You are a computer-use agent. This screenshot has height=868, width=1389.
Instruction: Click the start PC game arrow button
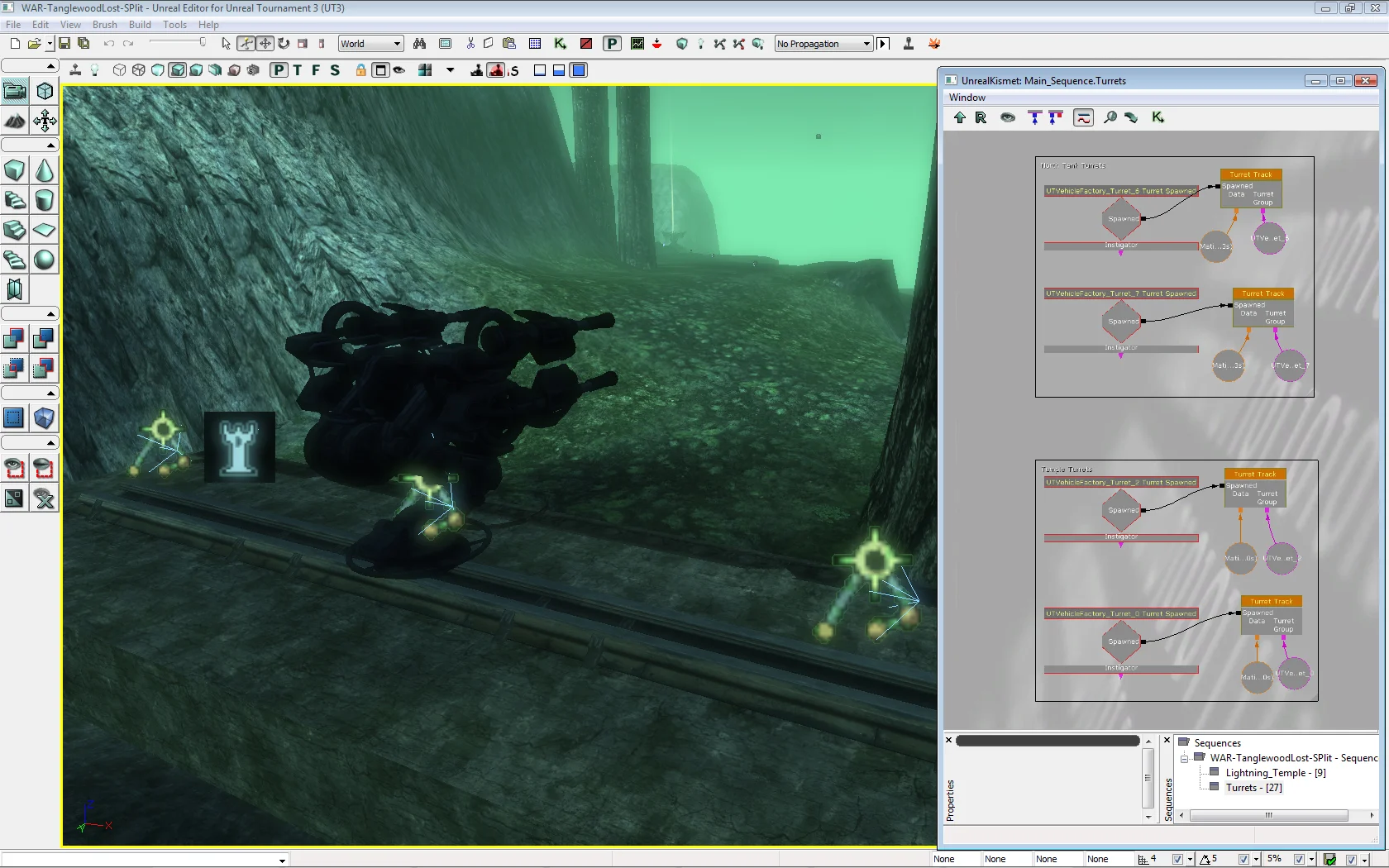884,44
